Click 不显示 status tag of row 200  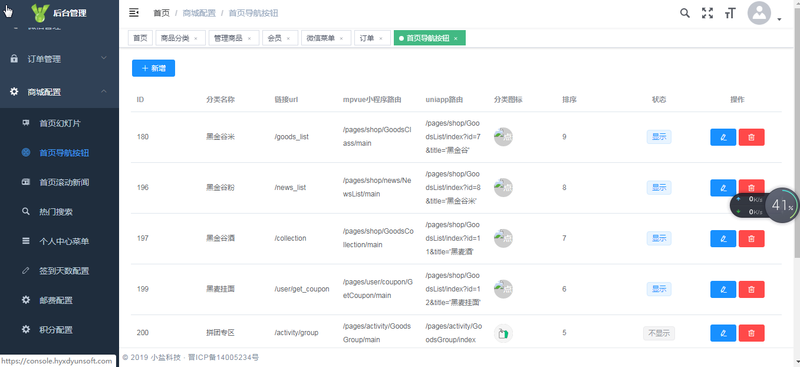pos(659,333)
